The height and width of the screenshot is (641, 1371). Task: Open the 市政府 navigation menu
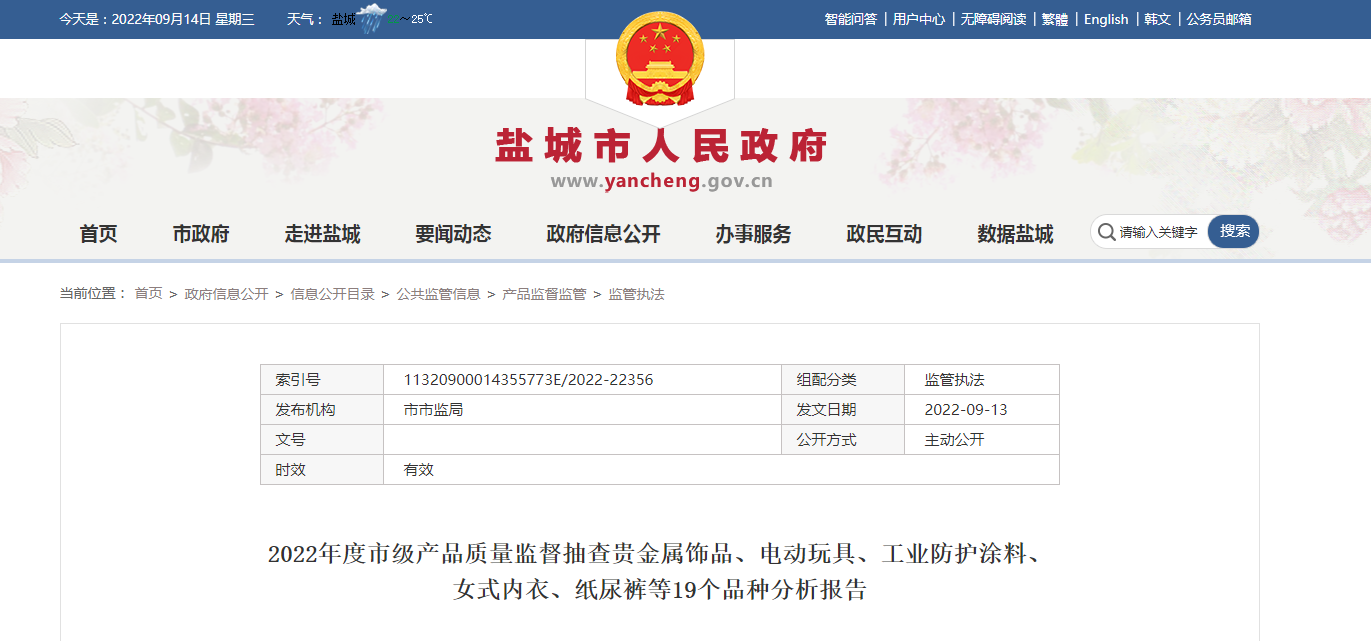click(x=201, y=234)
